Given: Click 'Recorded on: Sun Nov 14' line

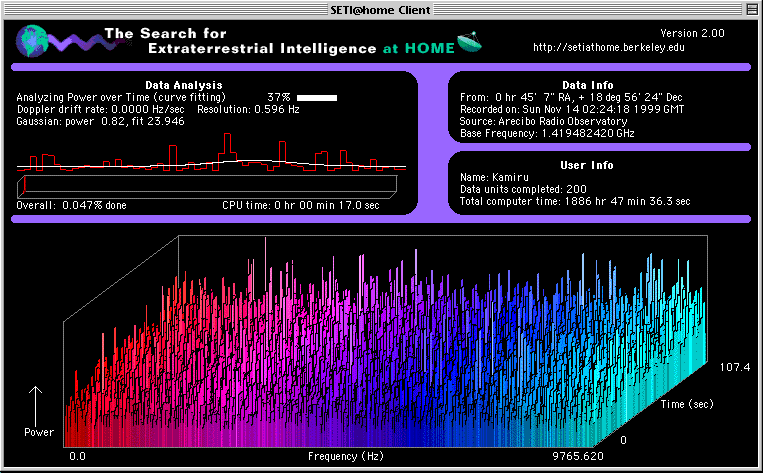Looking at the screenshot, I should [572, 109].
